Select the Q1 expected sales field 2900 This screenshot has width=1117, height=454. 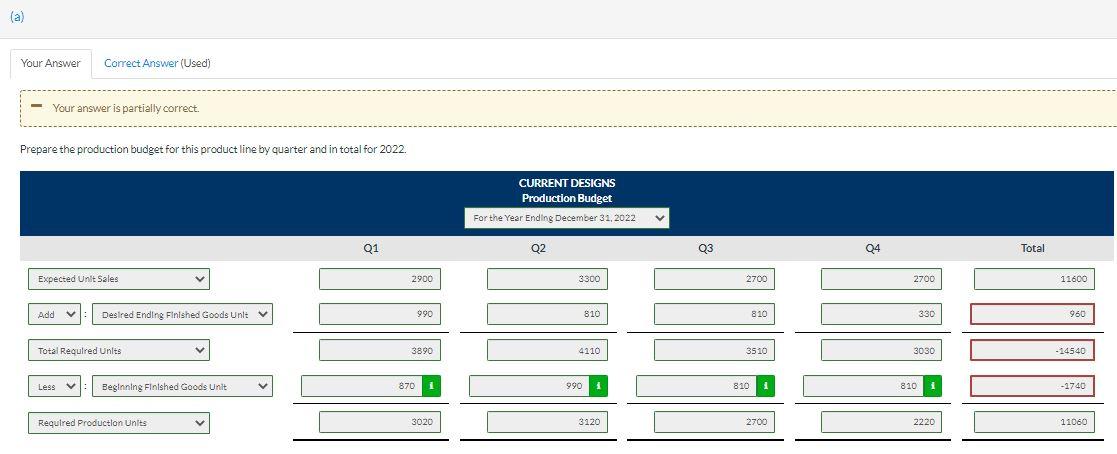pyautogui.click(x=380, y=279)
